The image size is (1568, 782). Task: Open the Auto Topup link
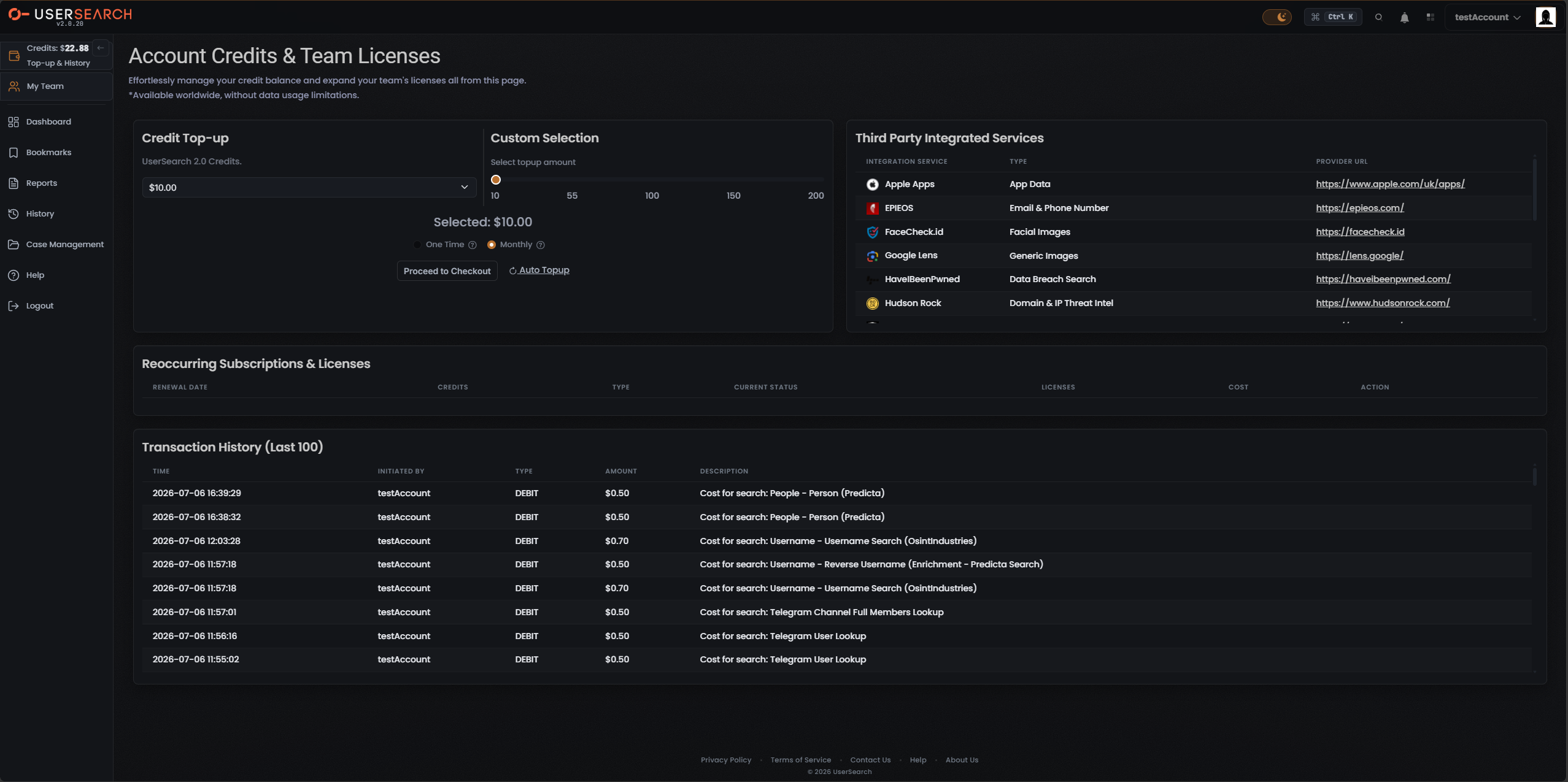539,270
